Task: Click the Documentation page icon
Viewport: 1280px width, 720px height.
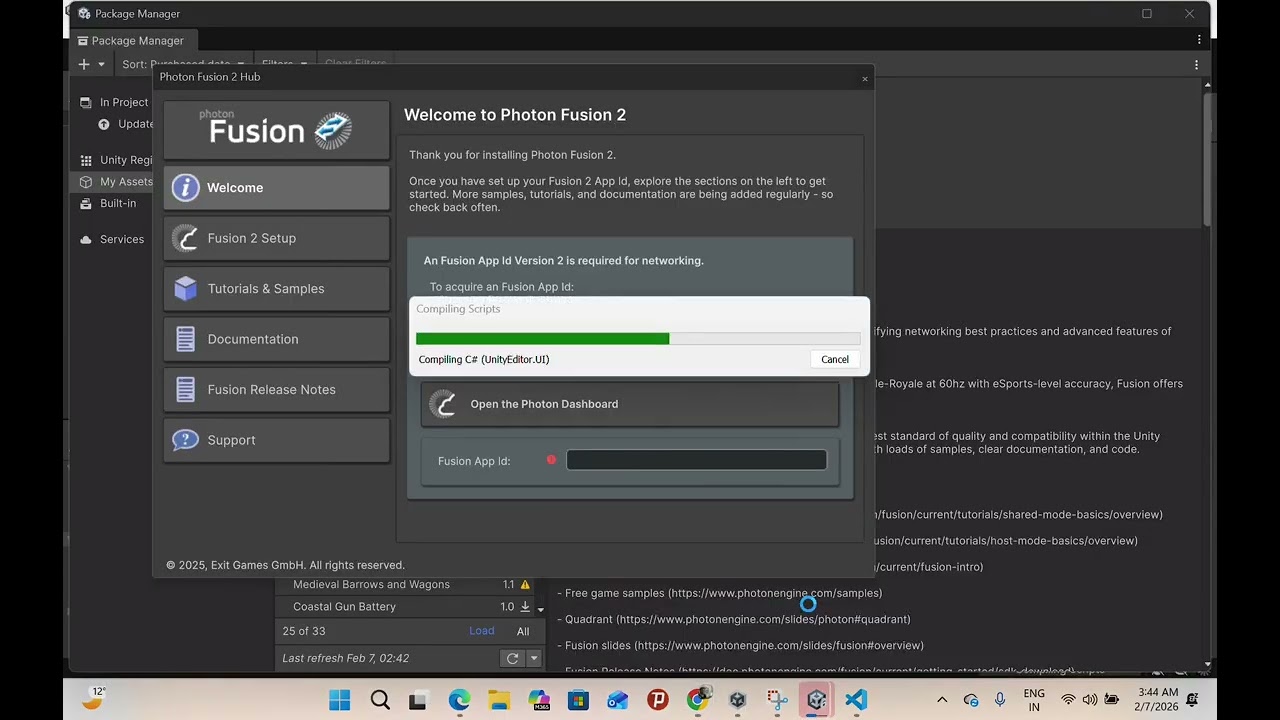Action: pos(185,339)
